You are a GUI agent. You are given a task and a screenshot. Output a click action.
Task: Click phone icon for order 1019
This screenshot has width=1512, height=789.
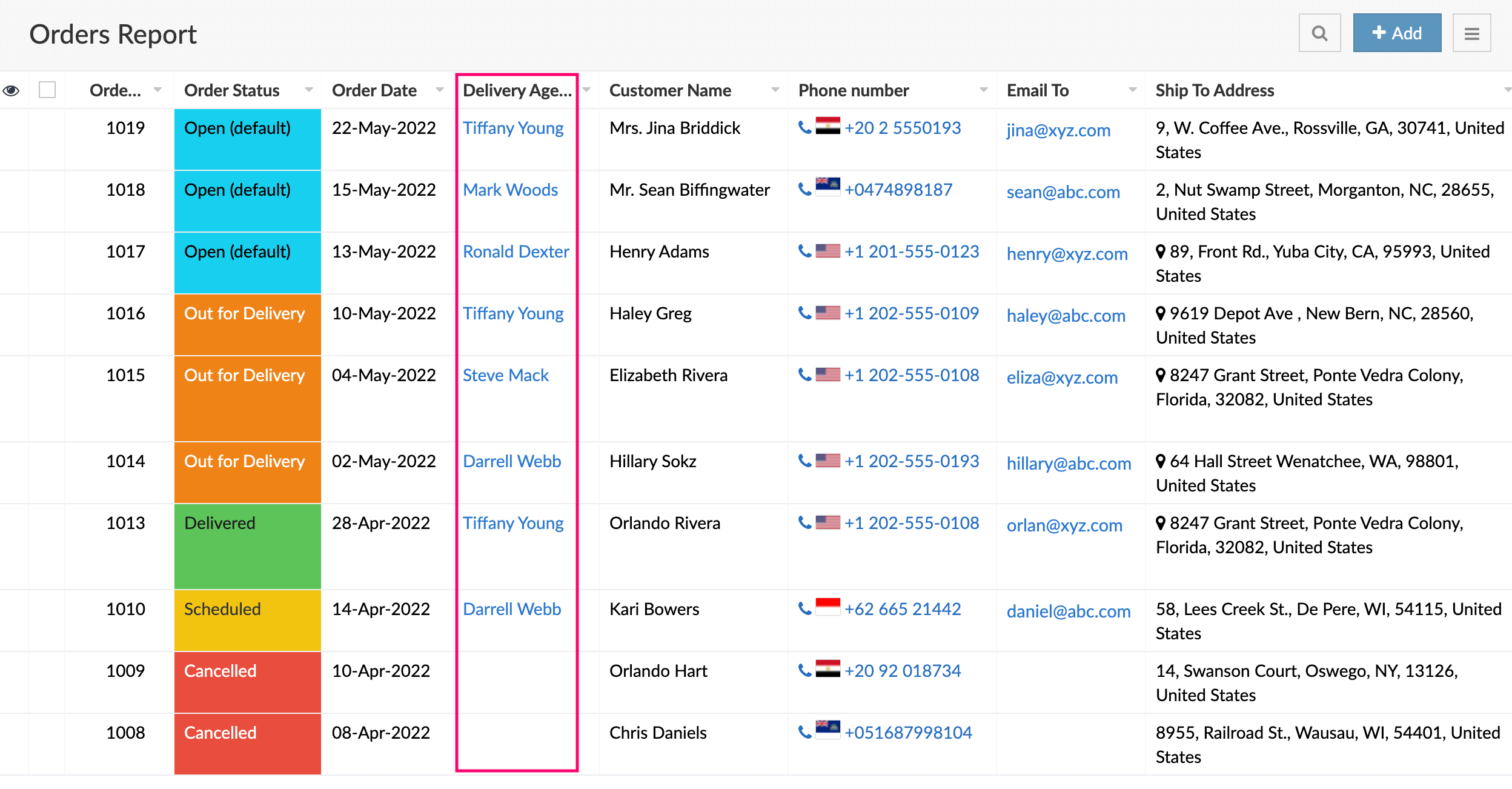(804, 127)
